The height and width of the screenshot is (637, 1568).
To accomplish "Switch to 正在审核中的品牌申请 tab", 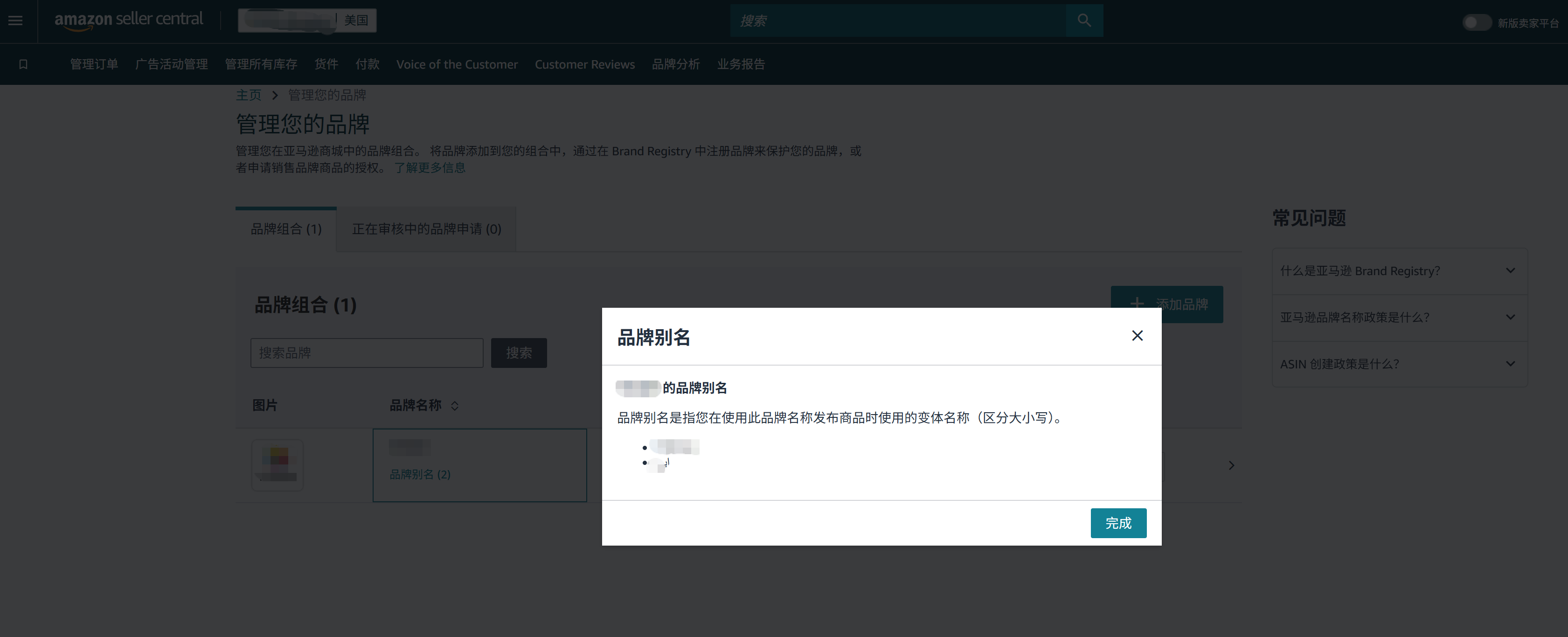I will 426,229.
